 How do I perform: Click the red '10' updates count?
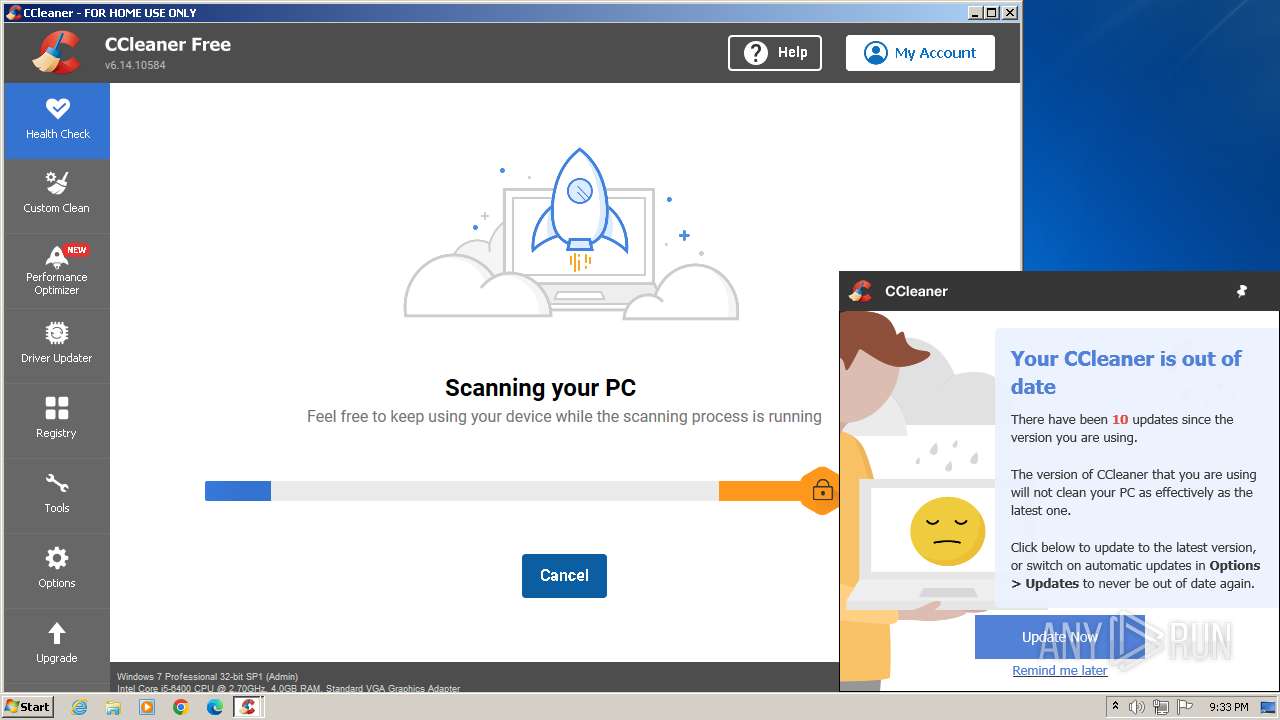pyautogui.click(x=1120, y=419)
